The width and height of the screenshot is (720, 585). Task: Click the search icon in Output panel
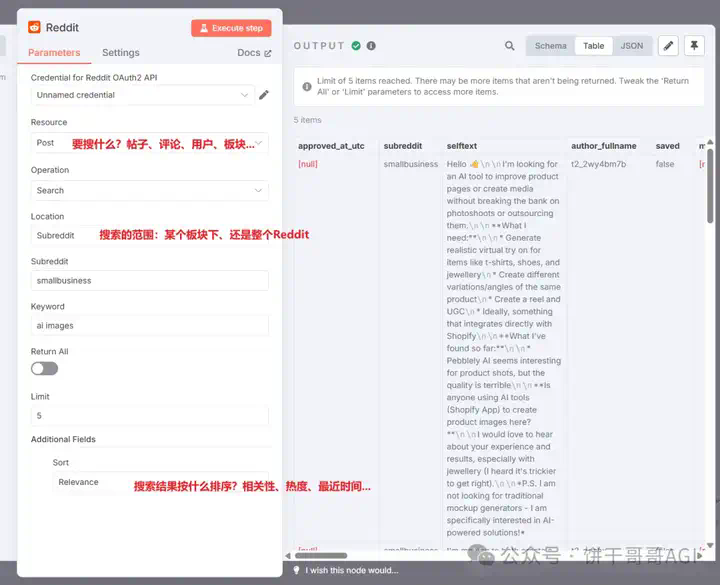[x=510, y=46]
